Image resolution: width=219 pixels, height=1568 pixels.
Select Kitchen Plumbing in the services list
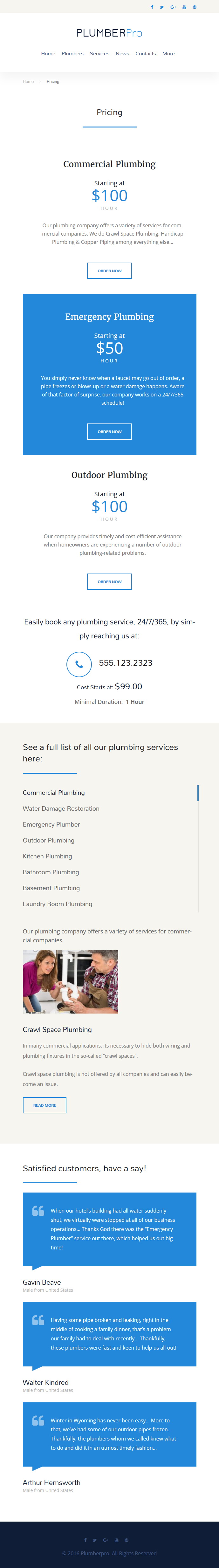coord(47,856)
